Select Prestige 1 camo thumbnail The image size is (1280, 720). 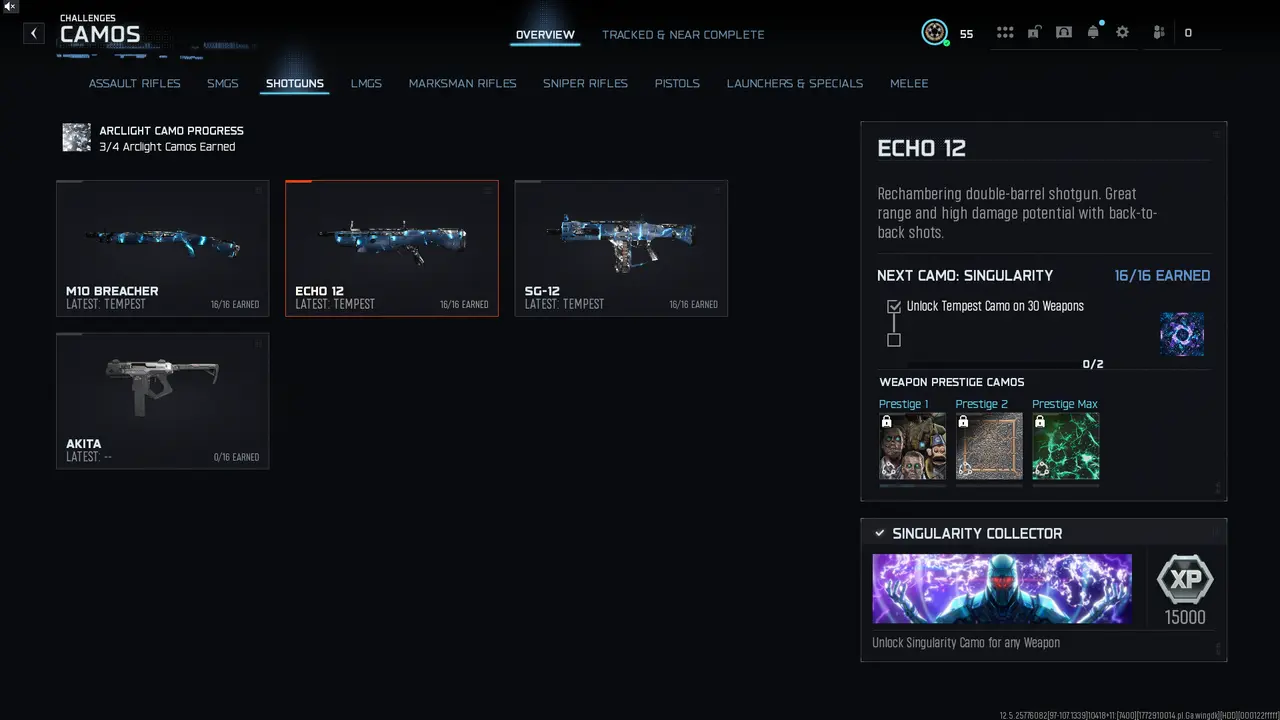click(912, 446)
